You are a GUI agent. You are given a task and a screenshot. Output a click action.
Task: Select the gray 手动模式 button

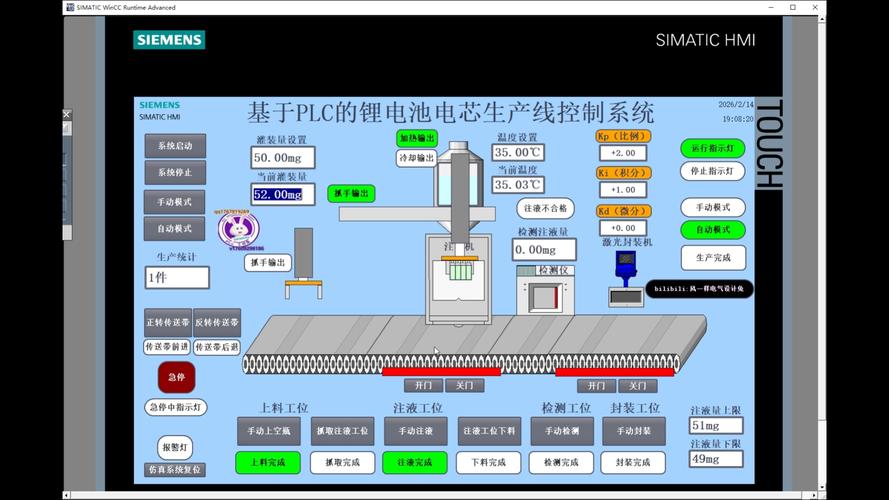pos(175,202)
